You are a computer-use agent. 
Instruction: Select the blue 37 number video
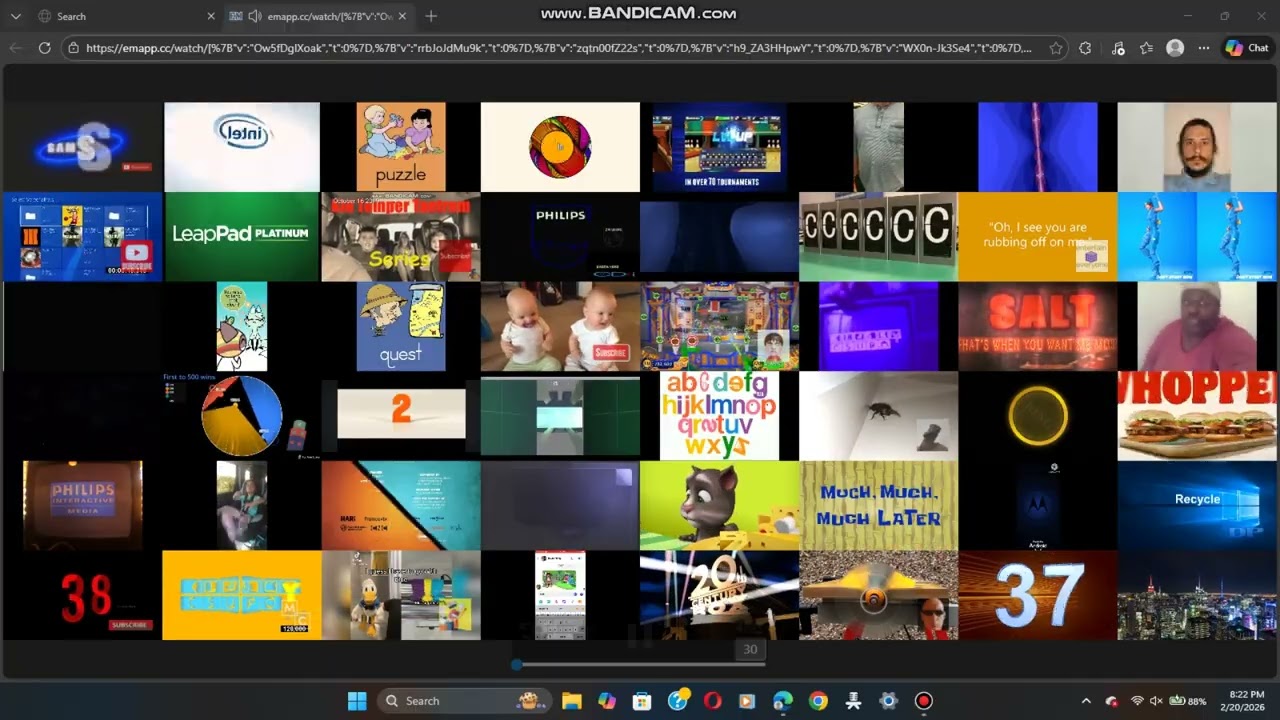coord(1038,595)
